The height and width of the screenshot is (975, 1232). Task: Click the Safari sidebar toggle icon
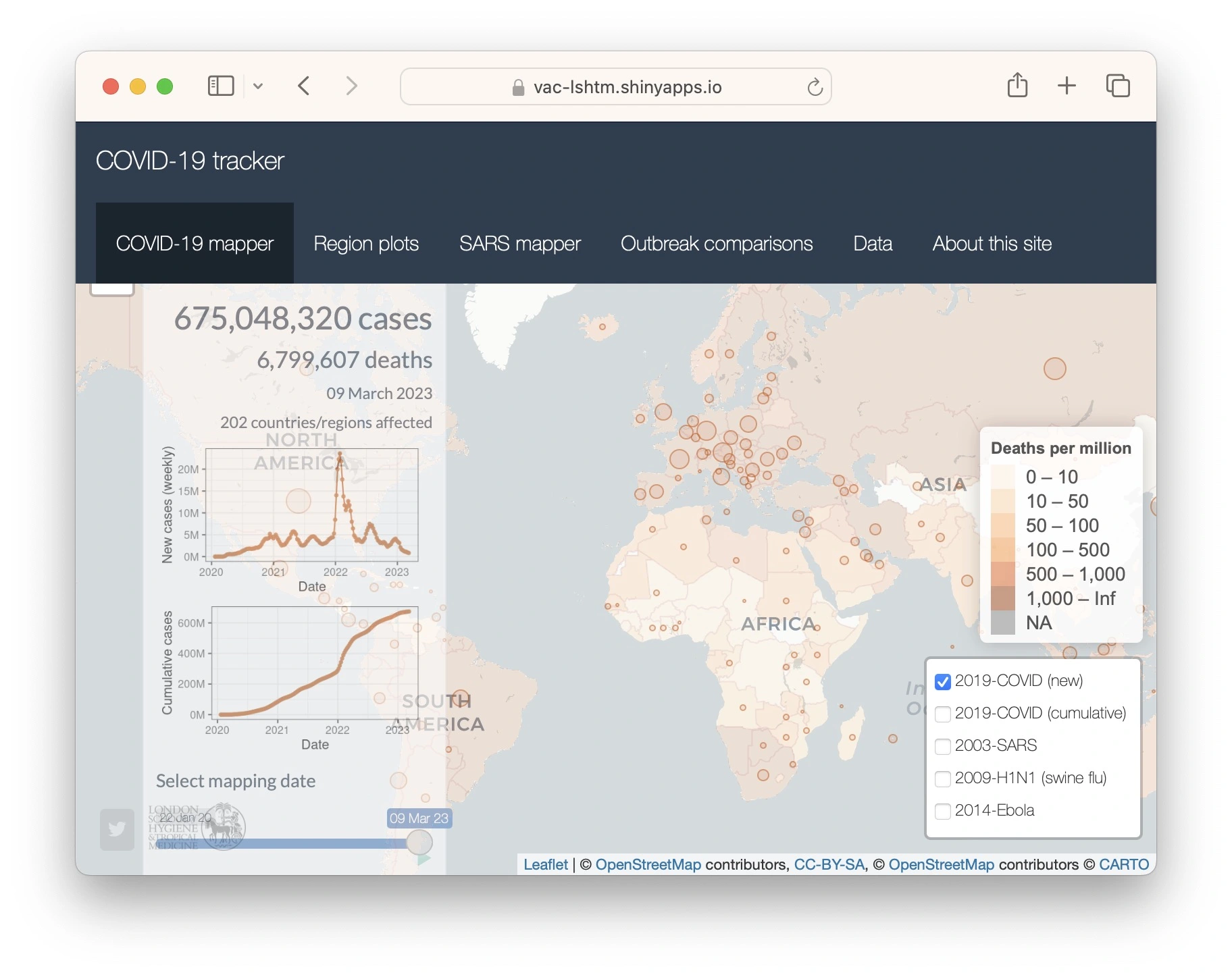click(x=220, y=86)
